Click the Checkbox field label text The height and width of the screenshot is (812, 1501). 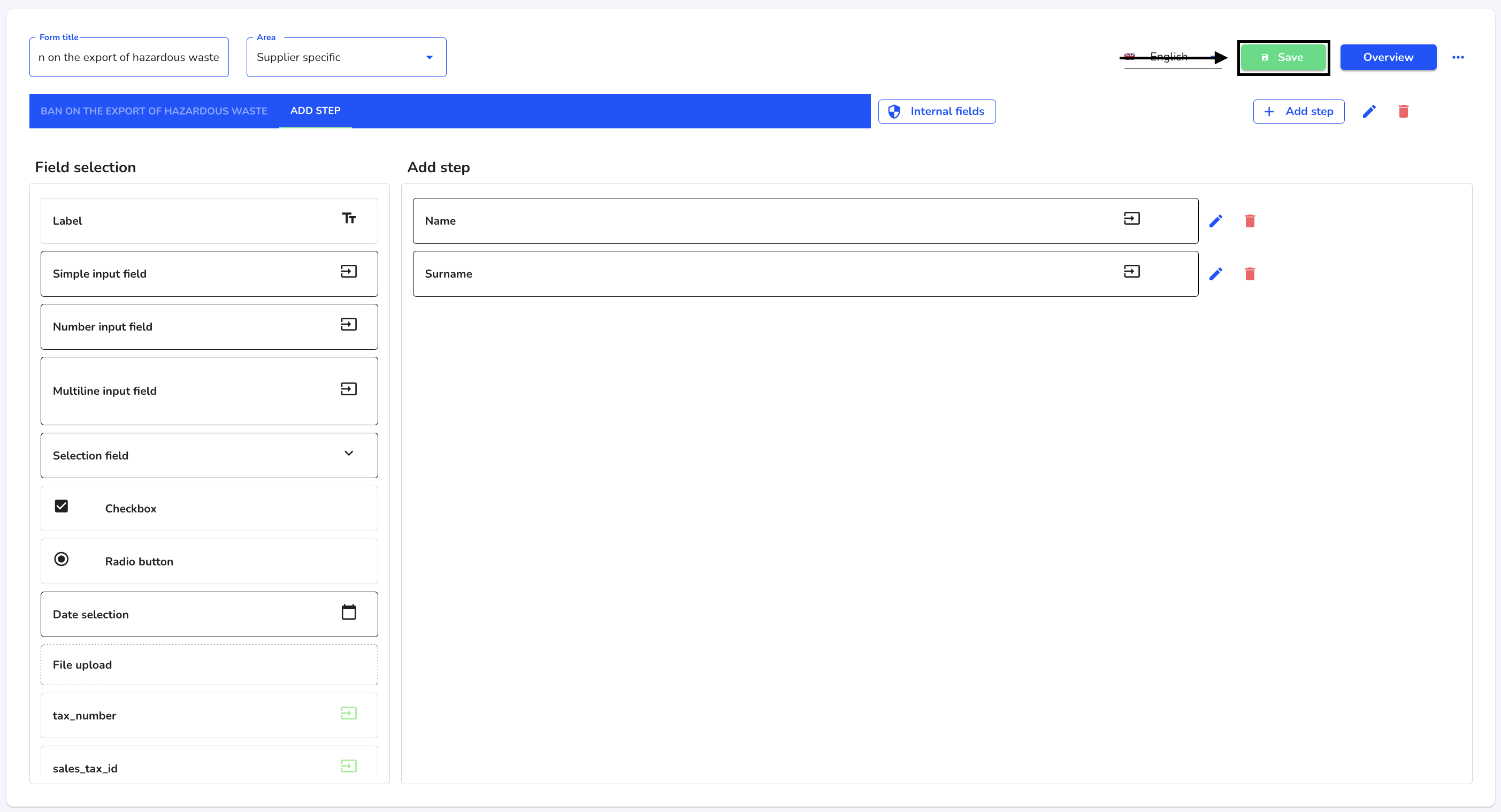click(131, 509)
